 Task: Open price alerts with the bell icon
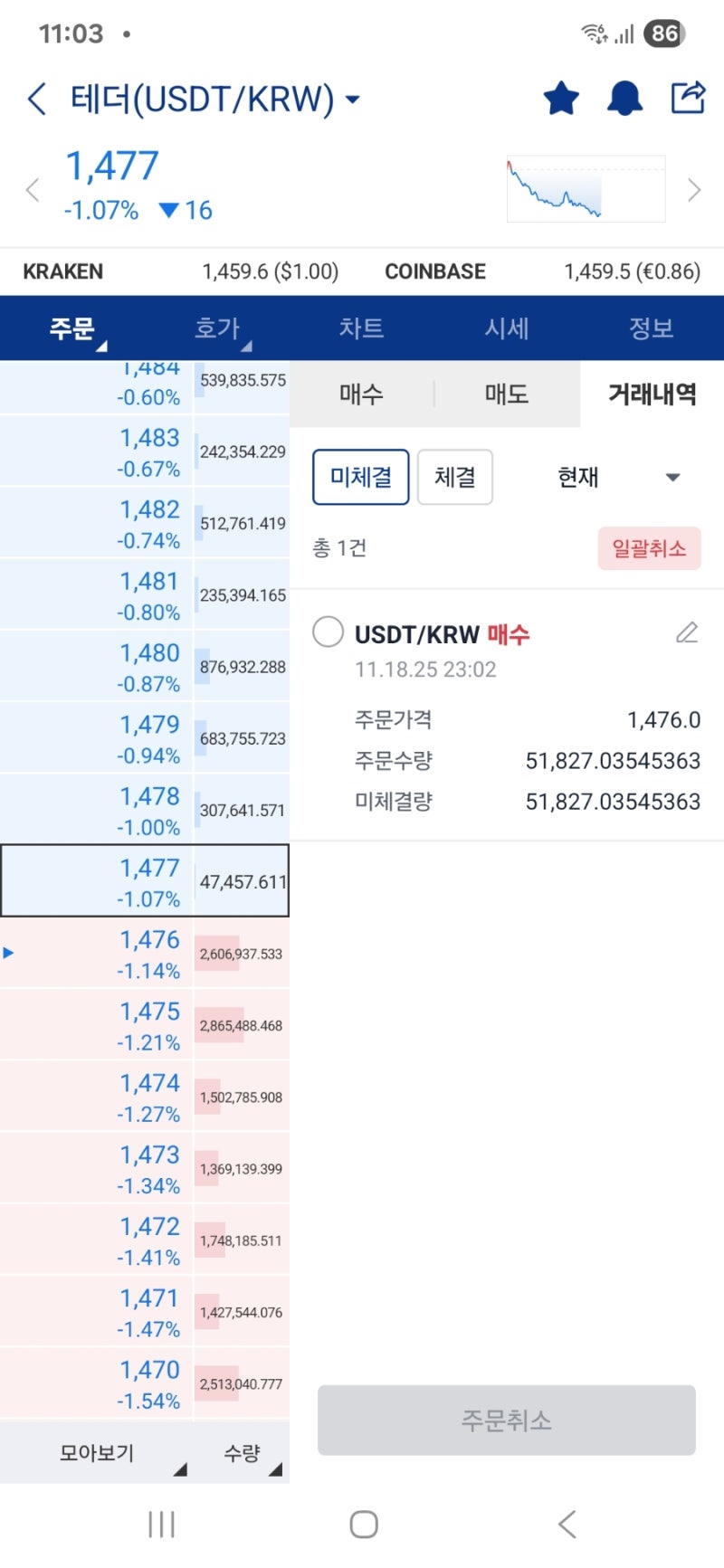pos(624,99)
